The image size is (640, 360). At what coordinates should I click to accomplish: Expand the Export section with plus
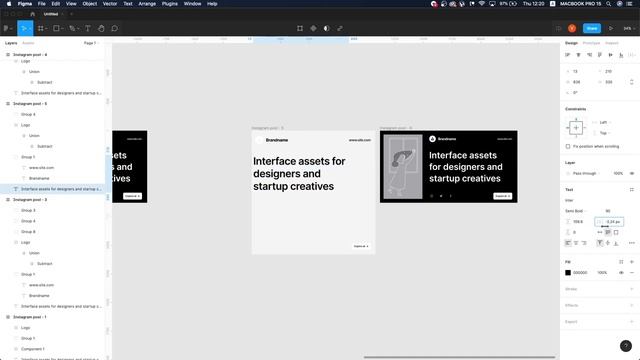point(631,322)
